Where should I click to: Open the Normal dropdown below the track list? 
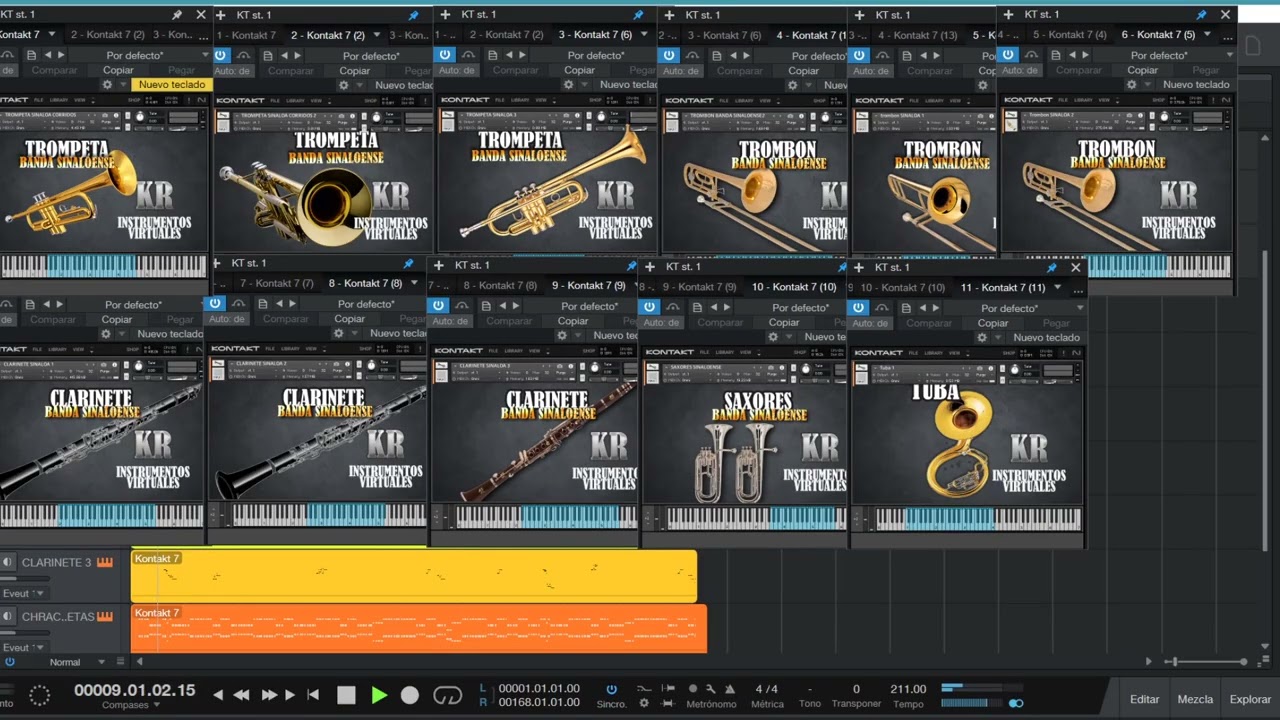(x=77, y=662)
